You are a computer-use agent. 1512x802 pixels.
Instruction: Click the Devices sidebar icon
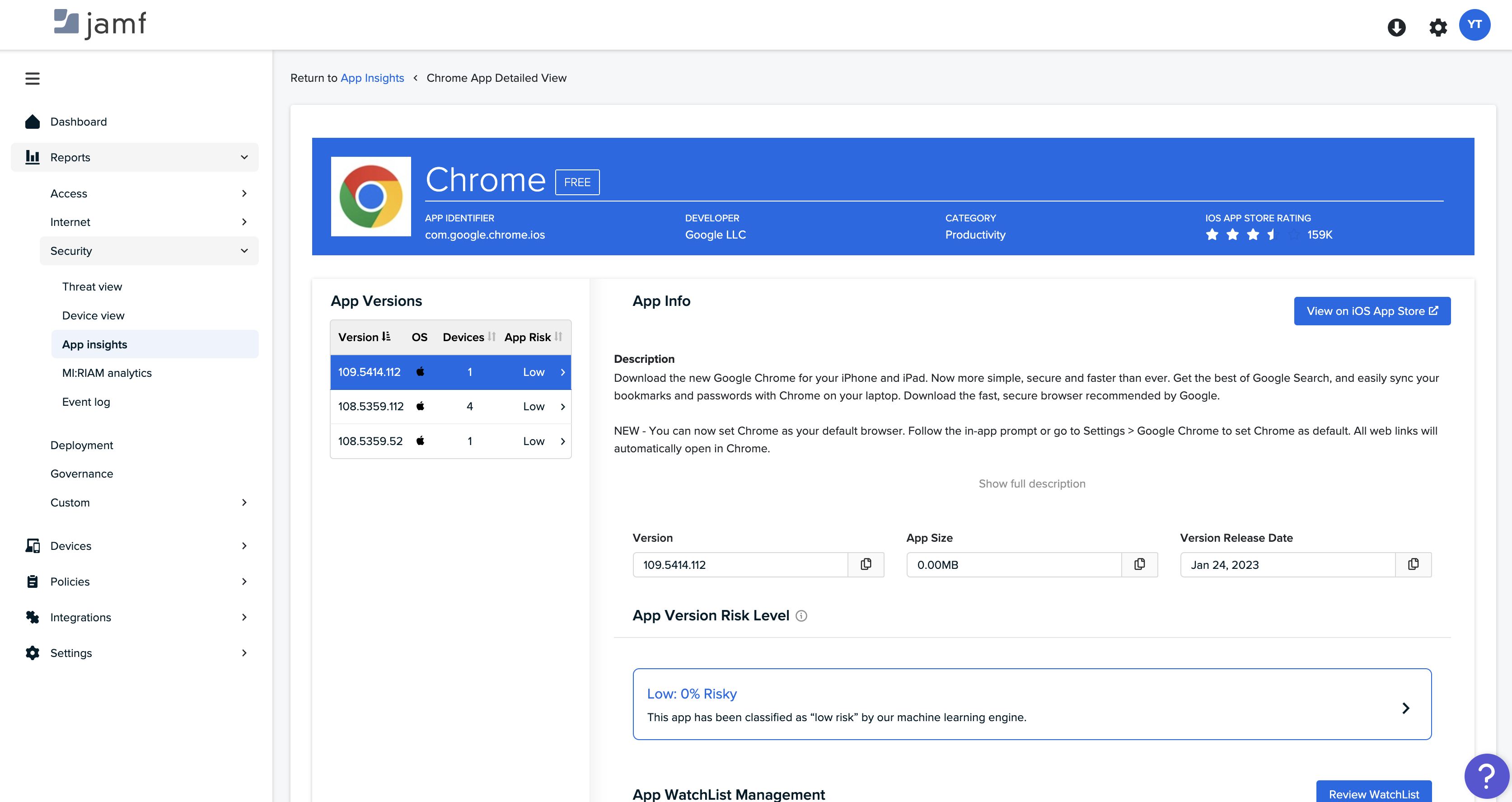pos(32,545)
